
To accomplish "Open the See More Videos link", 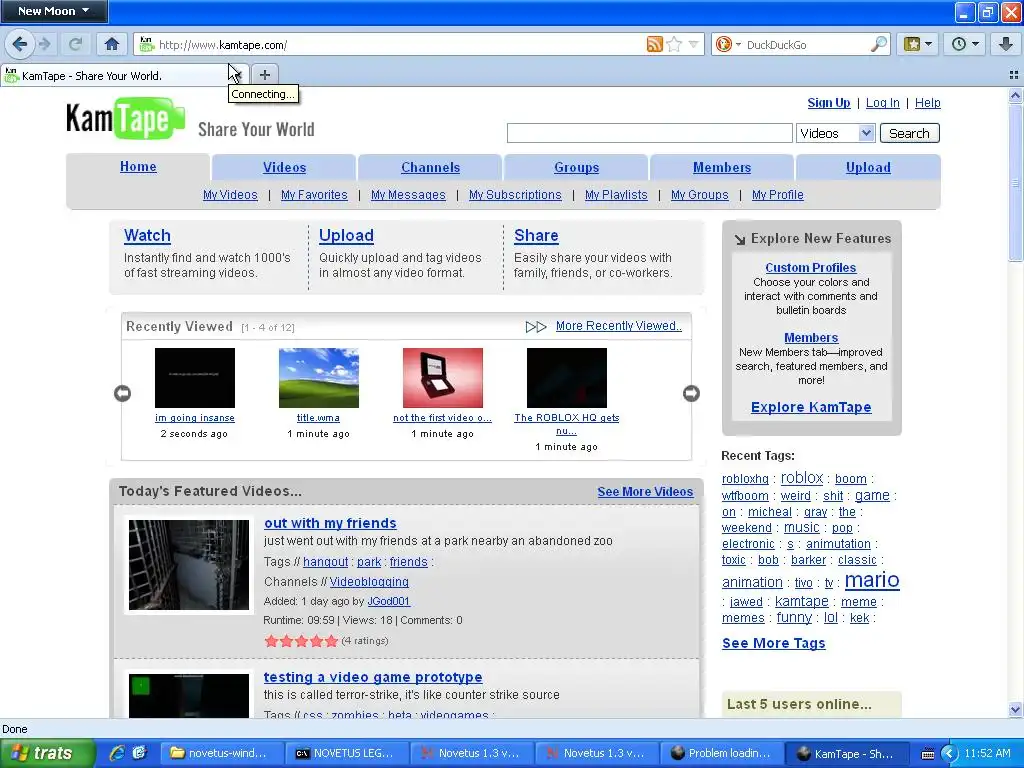I will 645,492.
